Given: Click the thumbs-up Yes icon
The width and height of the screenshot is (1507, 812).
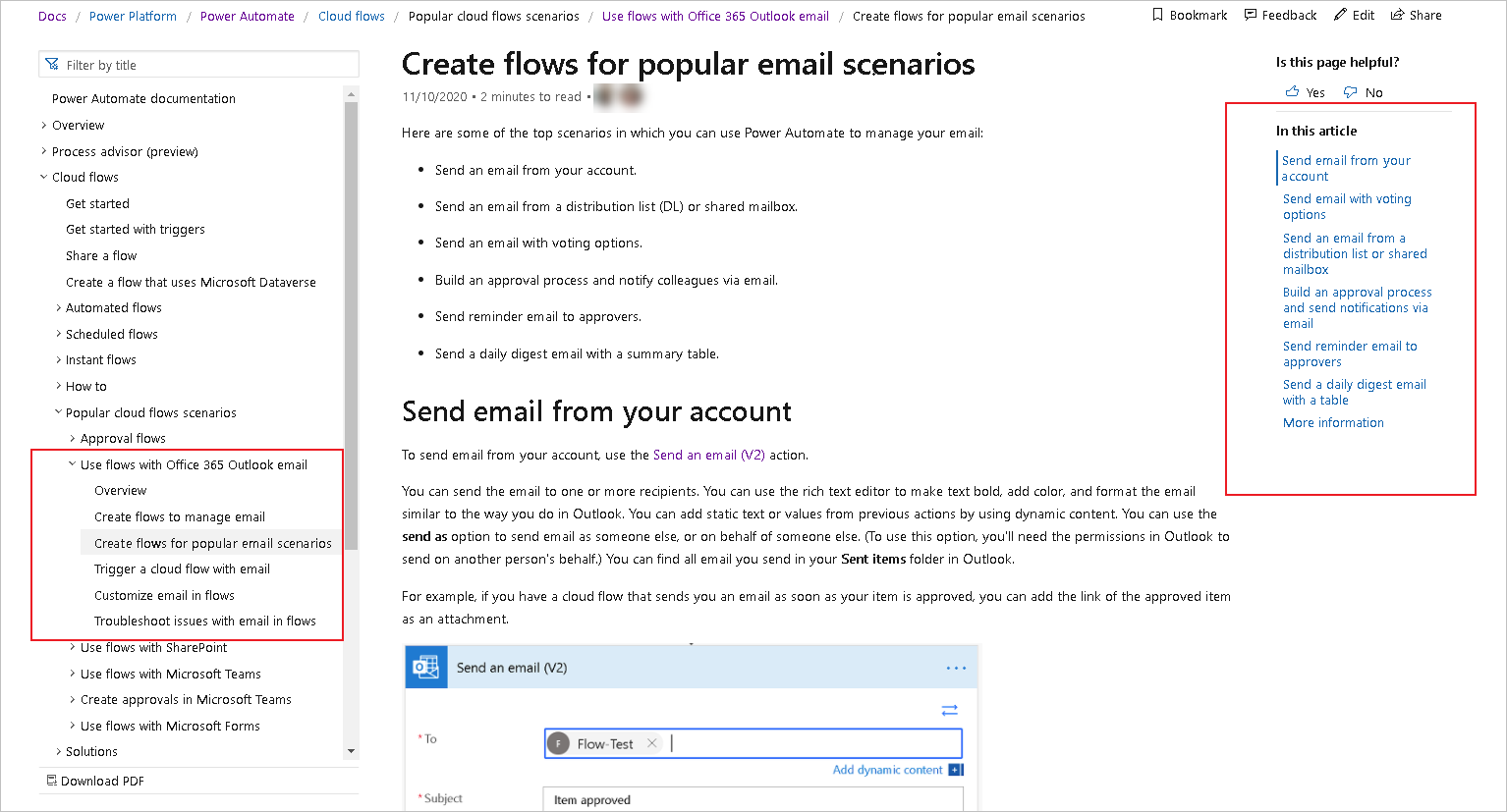Looking at the screenshot, I should (1292, 92).
